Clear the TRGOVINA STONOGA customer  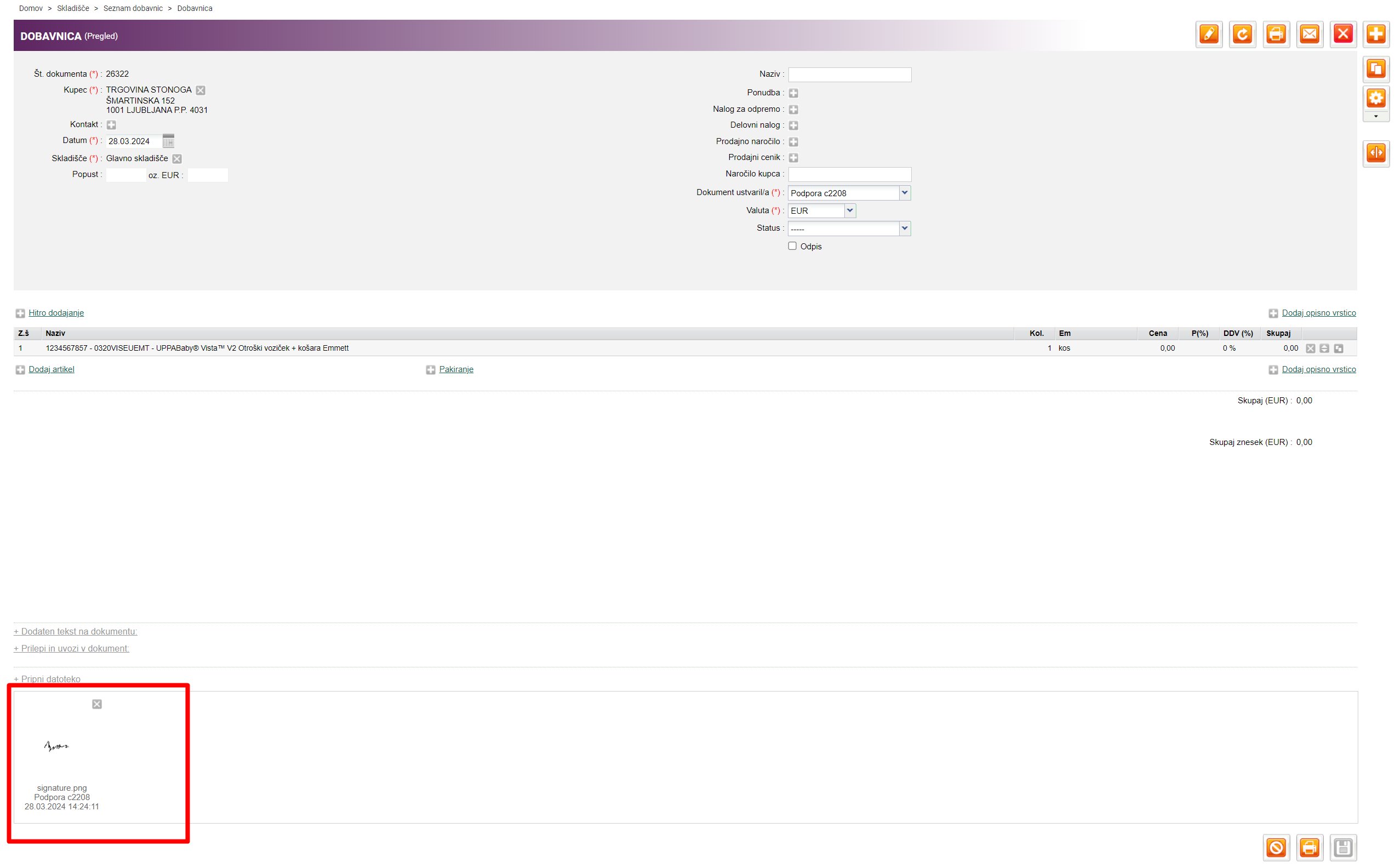click(201, 90)
